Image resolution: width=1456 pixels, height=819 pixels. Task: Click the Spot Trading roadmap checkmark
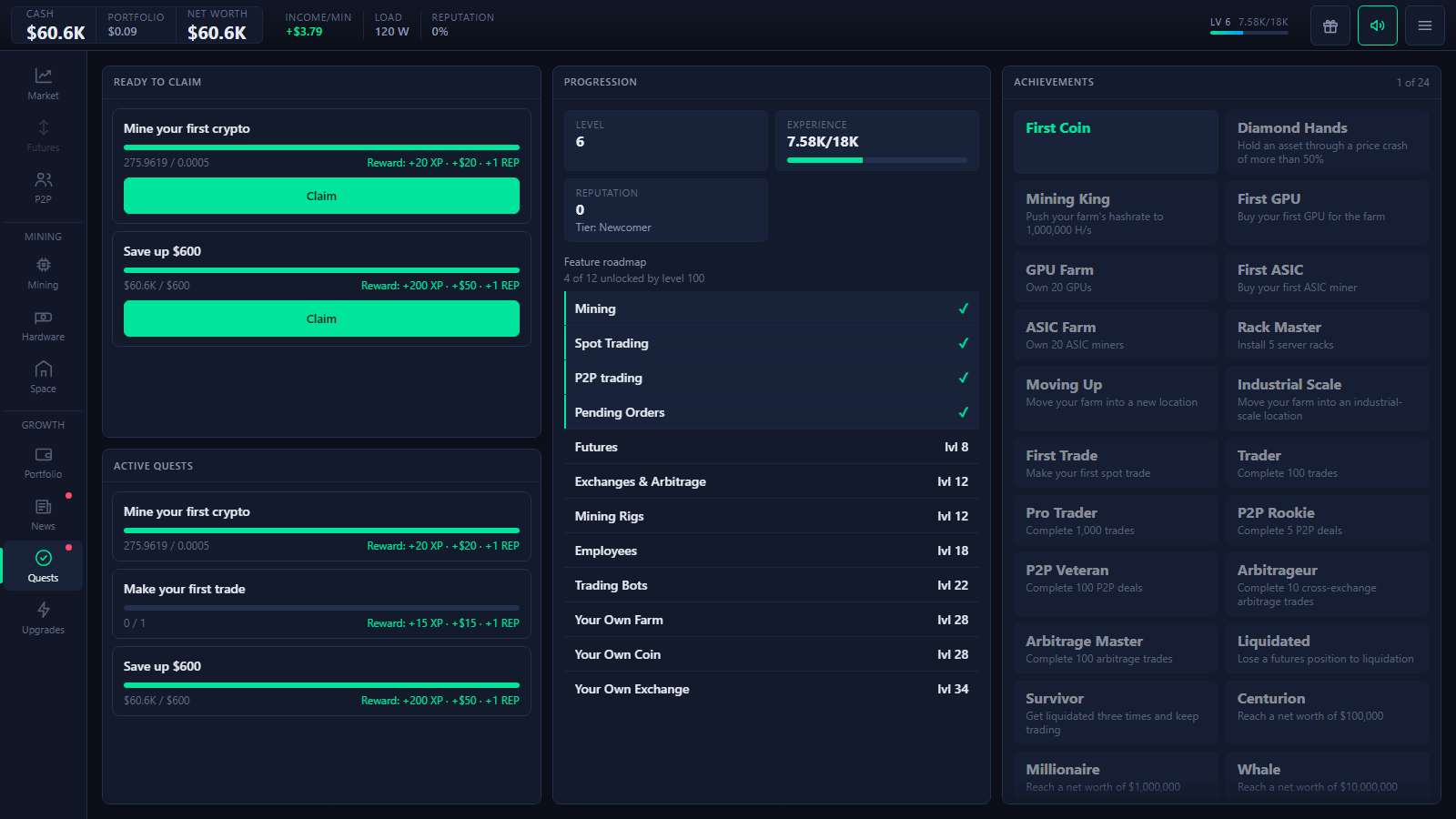[963, 343]
